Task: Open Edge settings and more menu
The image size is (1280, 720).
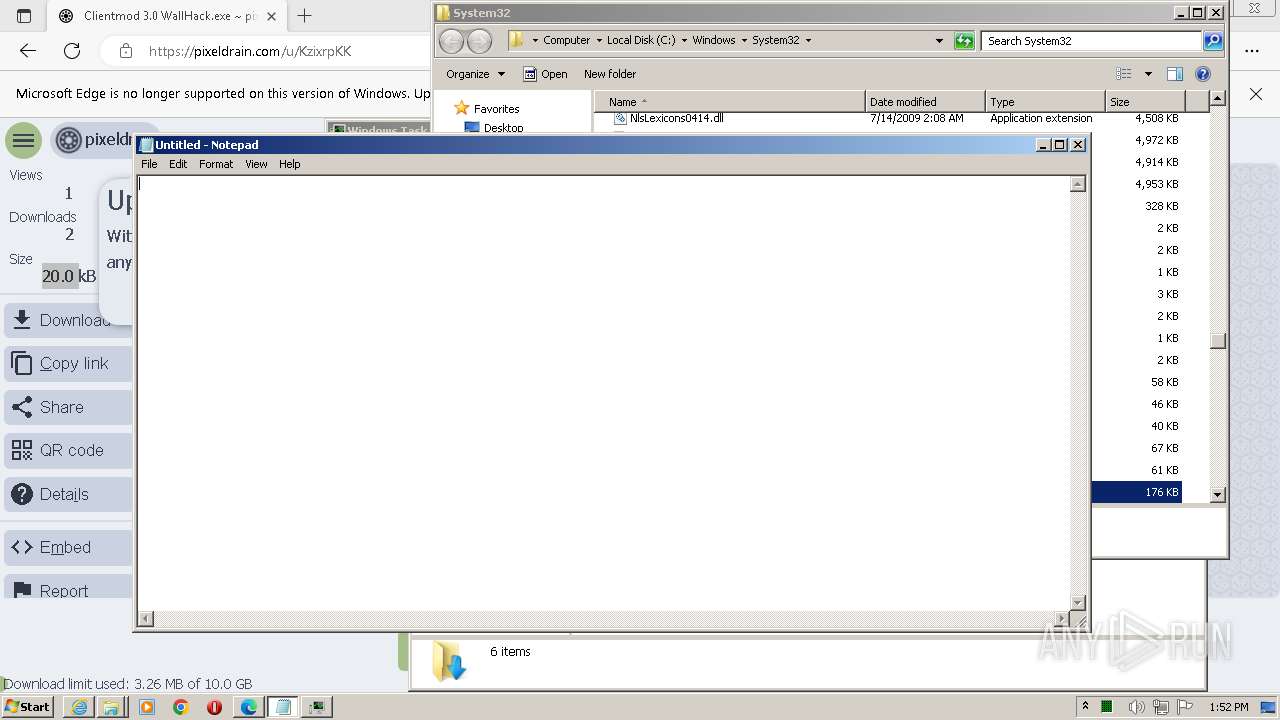Action: [1252, 51]
